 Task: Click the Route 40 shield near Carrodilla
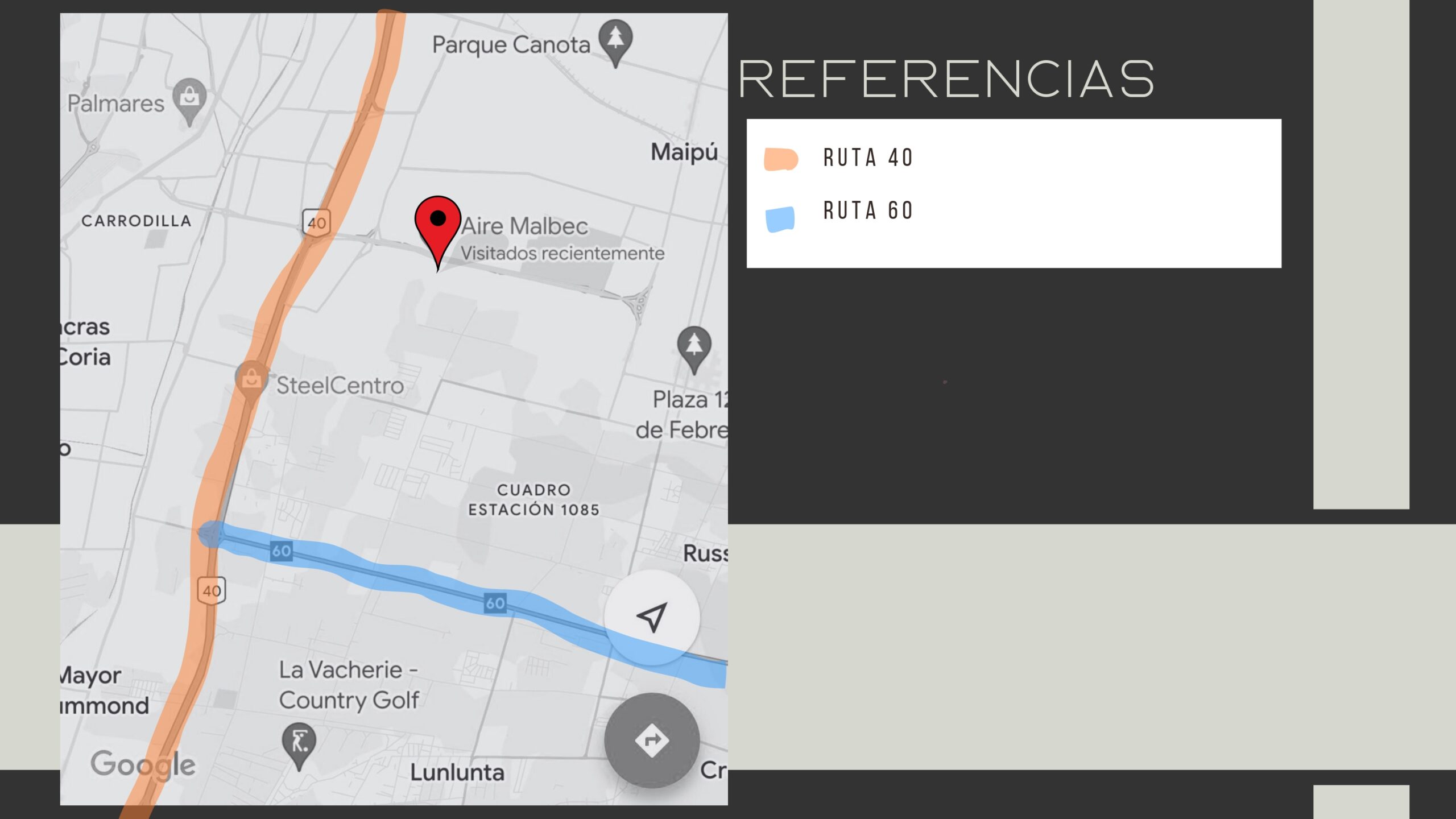(316, 222)
